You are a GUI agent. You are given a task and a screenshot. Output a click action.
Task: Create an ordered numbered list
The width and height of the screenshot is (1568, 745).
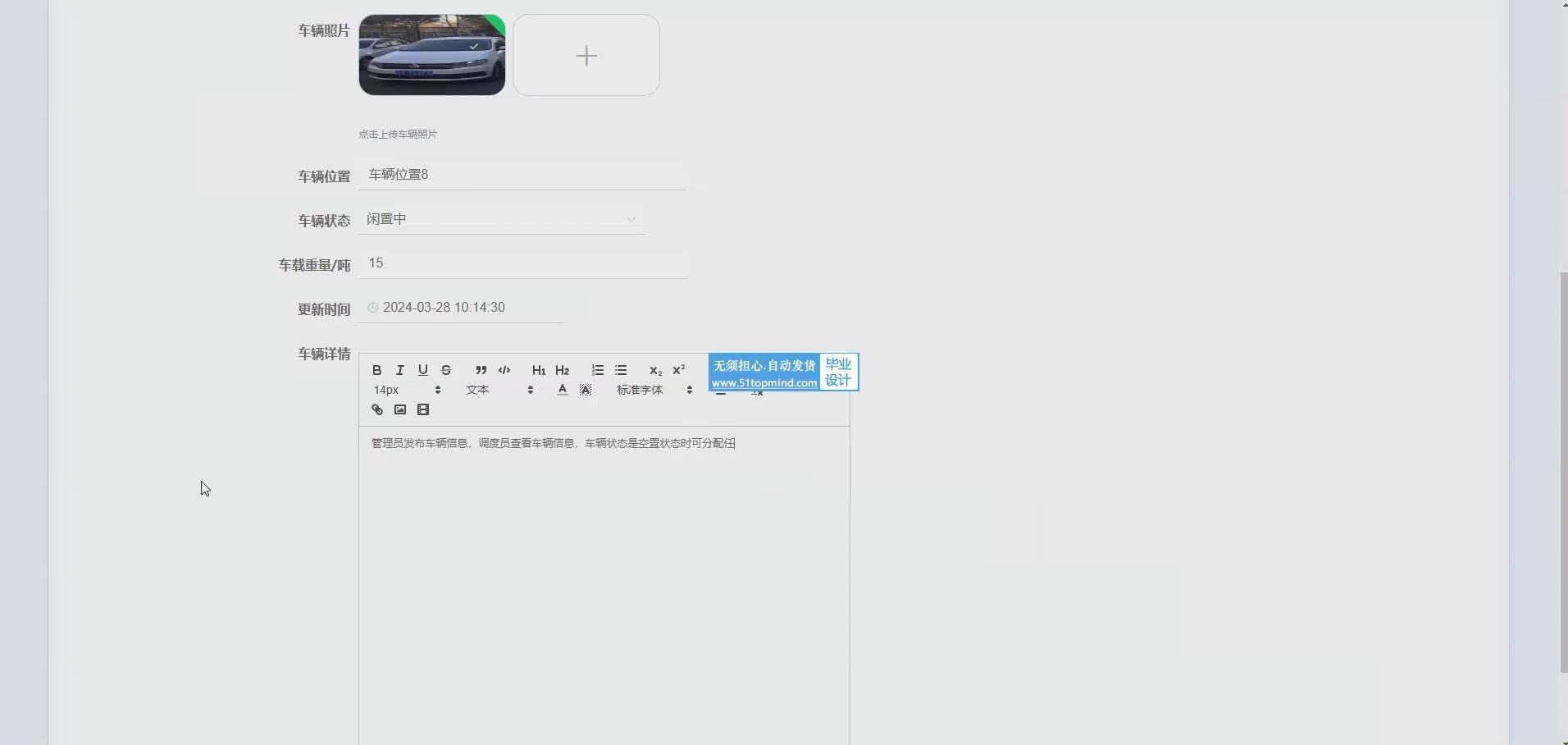pyautogui.click(x=598, y=370)
